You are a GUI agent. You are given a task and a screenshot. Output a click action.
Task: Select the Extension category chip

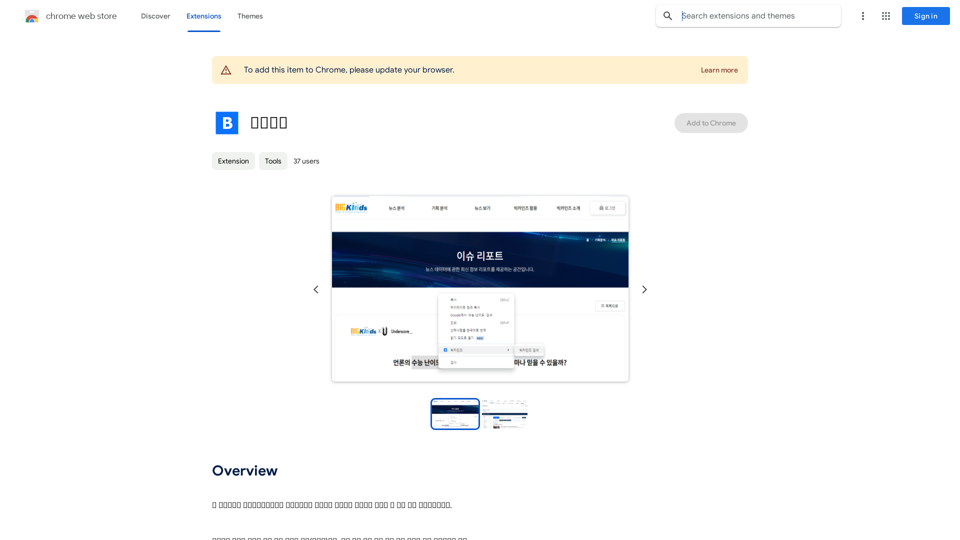point(233,161)
